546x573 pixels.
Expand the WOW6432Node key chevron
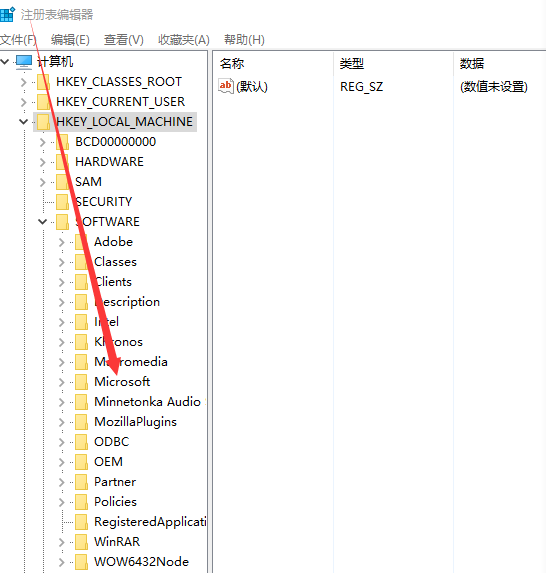62,562
